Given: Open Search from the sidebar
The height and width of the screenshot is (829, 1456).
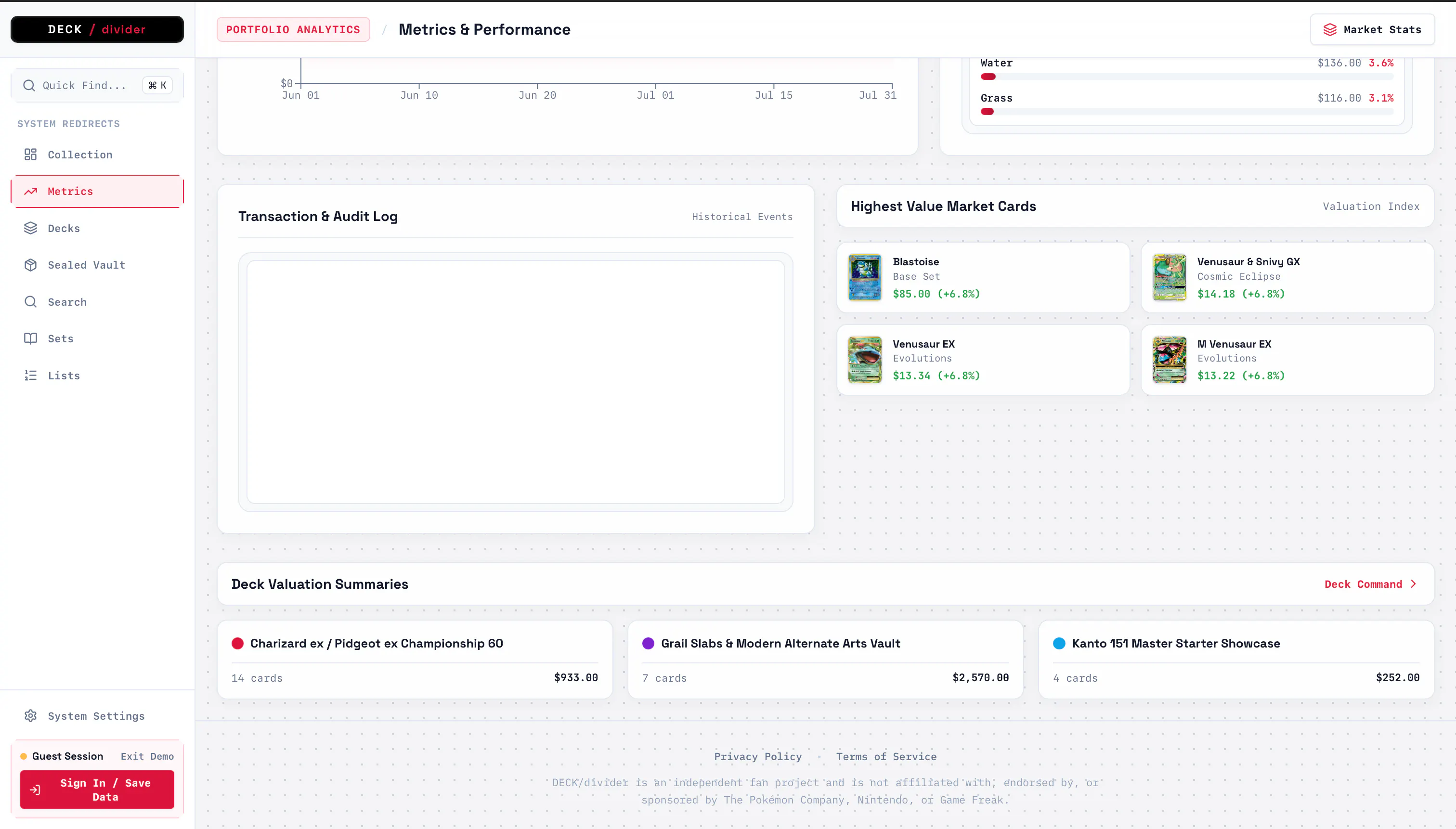Looking at the screenshot, I should 97,302.
